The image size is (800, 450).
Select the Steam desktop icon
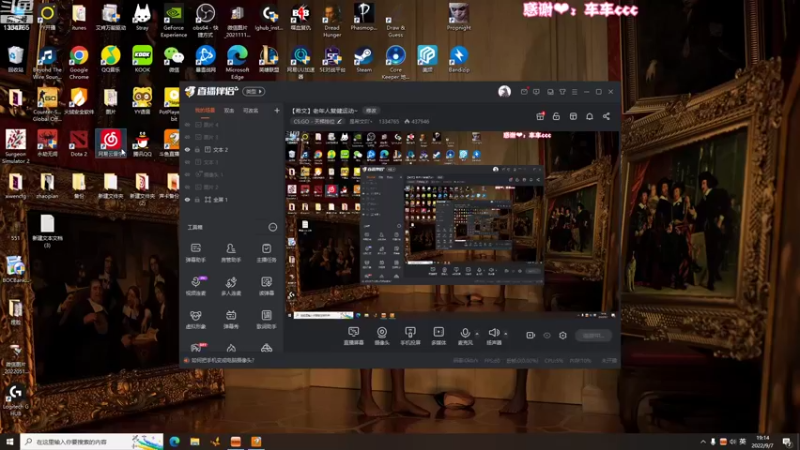pos(363,59)
